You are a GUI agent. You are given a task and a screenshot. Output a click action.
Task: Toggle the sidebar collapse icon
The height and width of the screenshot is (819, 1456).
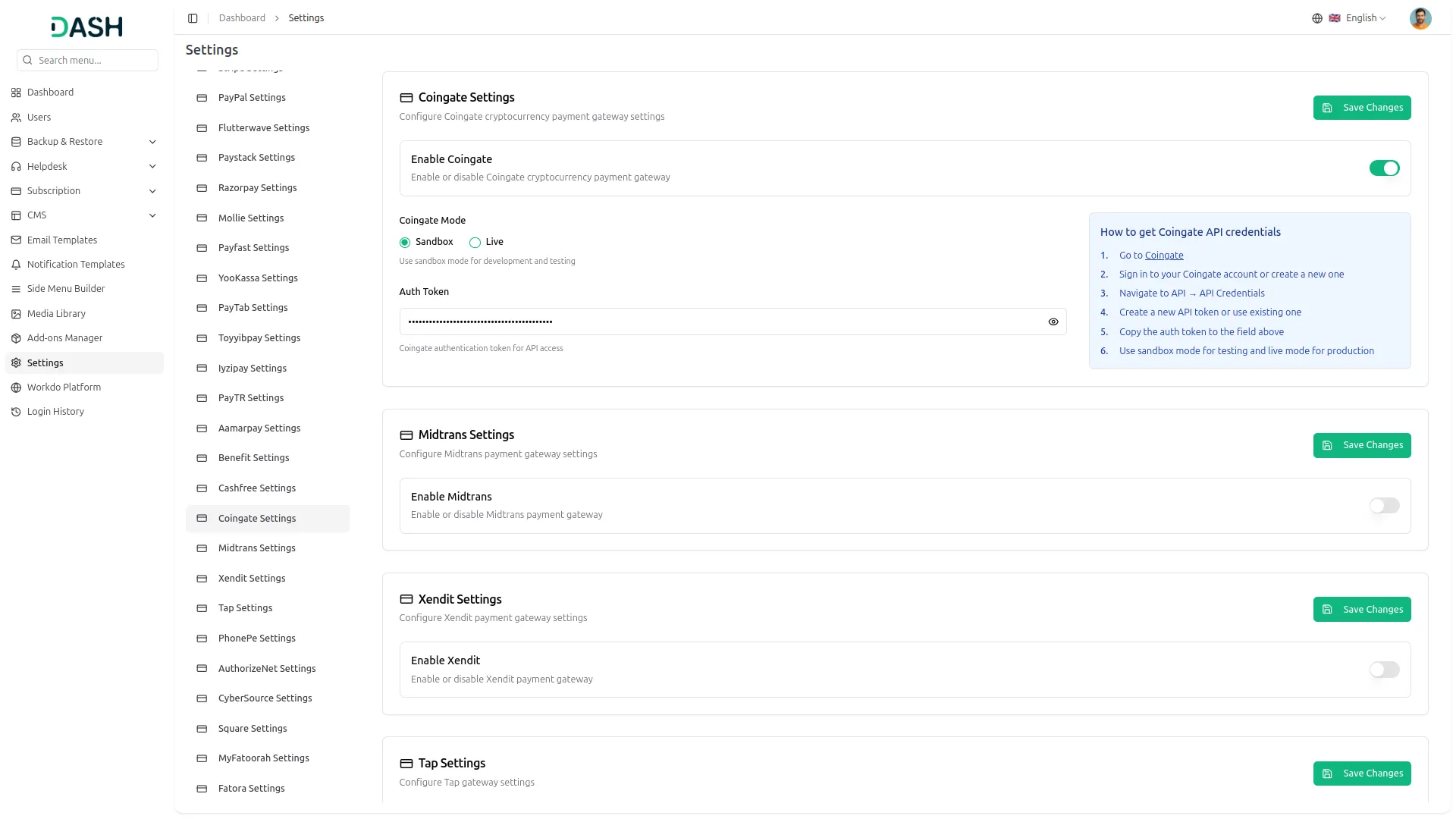193,18
